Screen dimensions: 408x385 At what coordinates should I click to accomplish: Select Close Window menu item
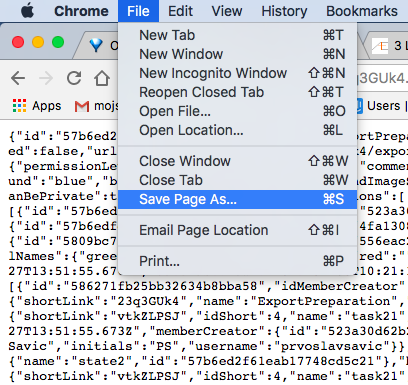pos(237,161)
